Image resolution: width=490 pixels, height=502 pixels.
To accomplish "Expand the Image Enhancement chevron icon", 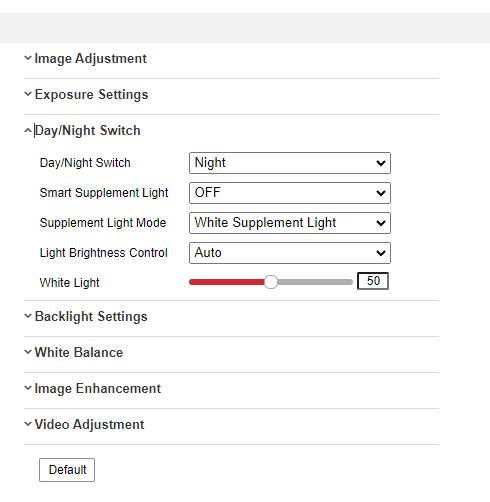I will (x=28, y=388).
